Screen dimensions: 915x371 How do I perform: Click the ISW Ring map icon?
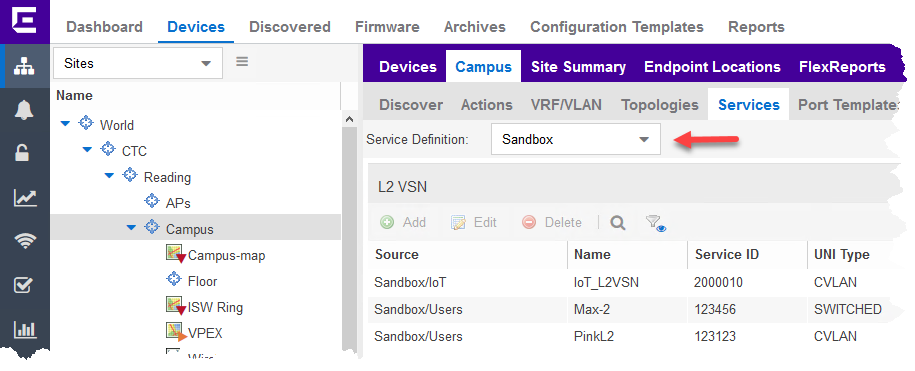[175, 305]
